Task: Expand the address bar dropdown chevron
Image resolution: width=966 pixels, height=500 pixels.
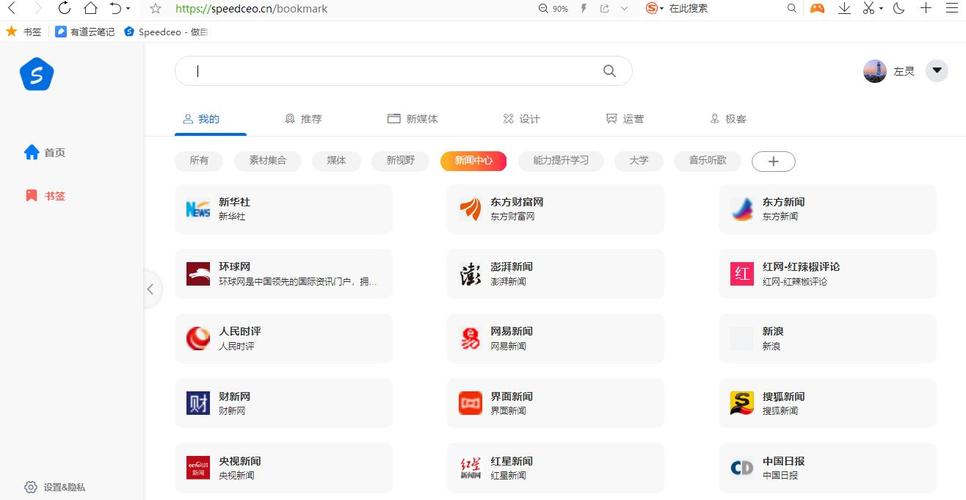Action: 624,9
